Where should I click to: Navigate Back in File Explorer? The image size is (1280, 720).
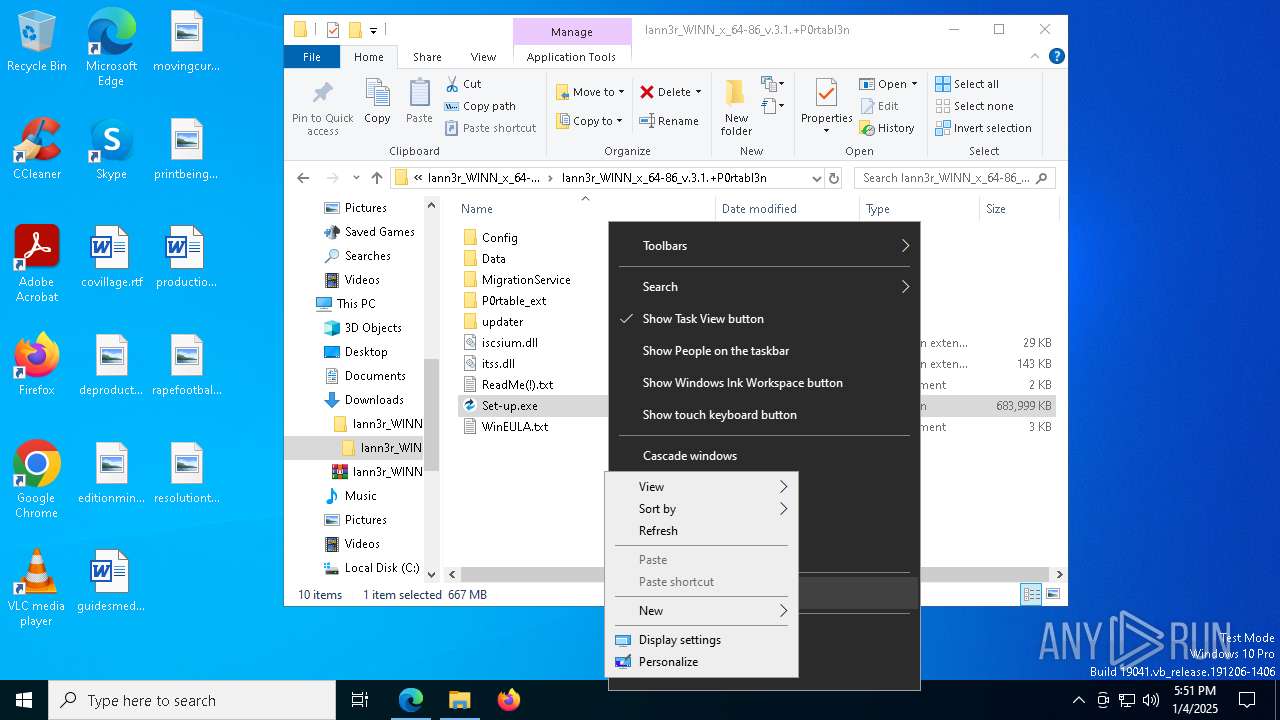point(303,178)
